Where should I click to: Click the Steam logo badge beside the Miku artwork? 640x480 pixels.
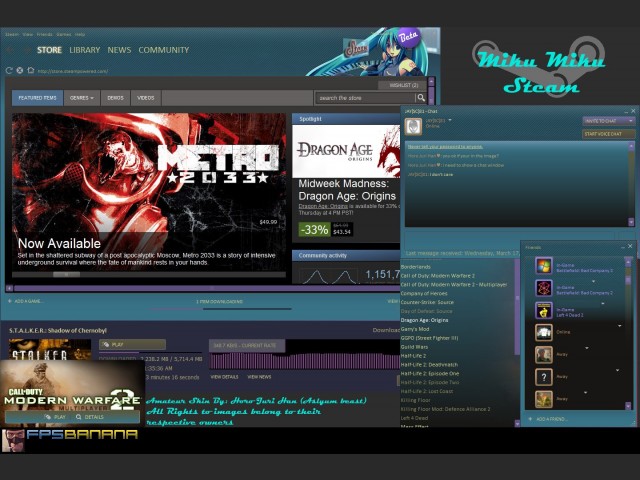(x=356, y=49)
